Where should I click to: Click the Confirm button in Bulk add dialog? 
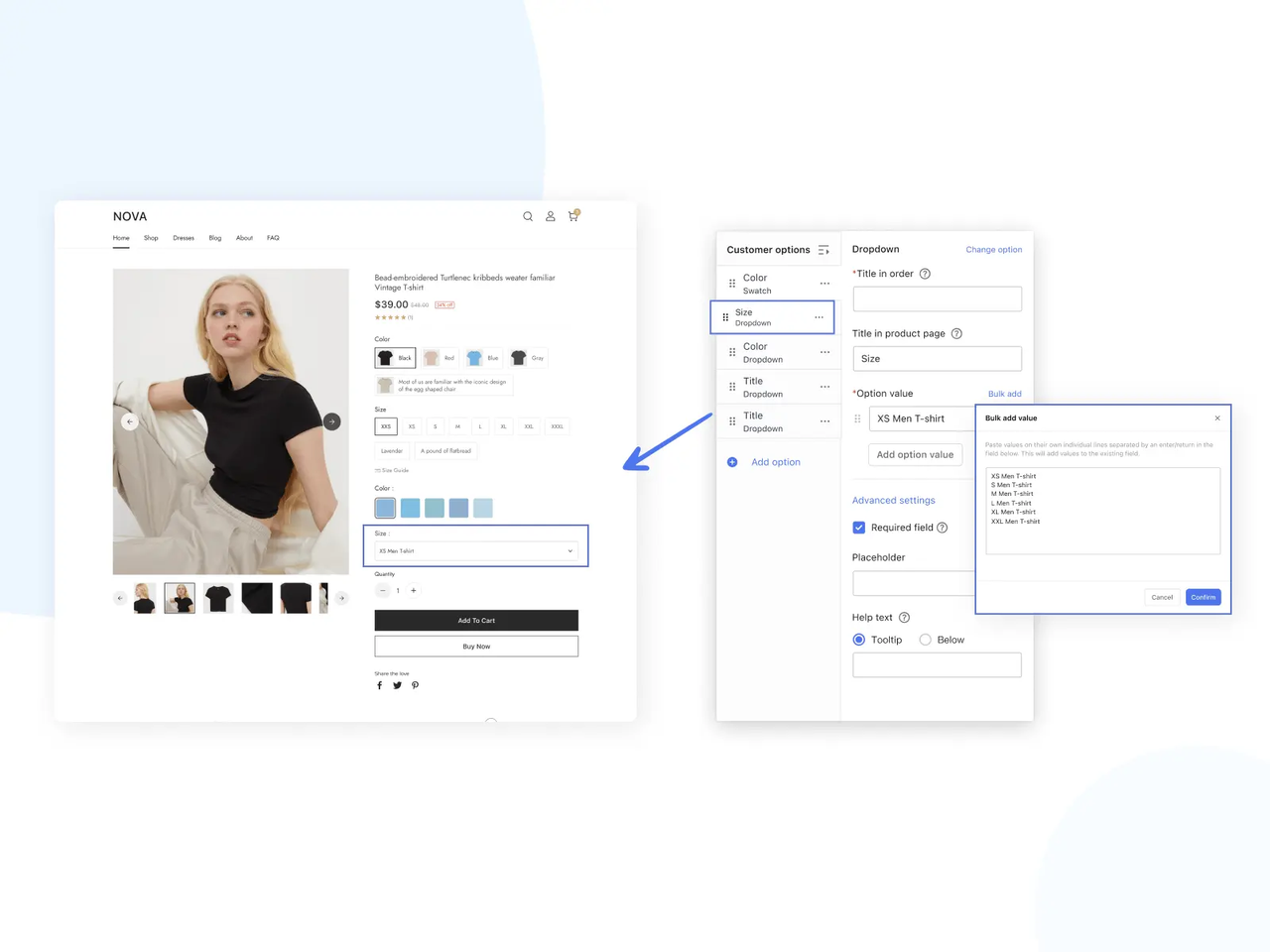(1203, 597)
